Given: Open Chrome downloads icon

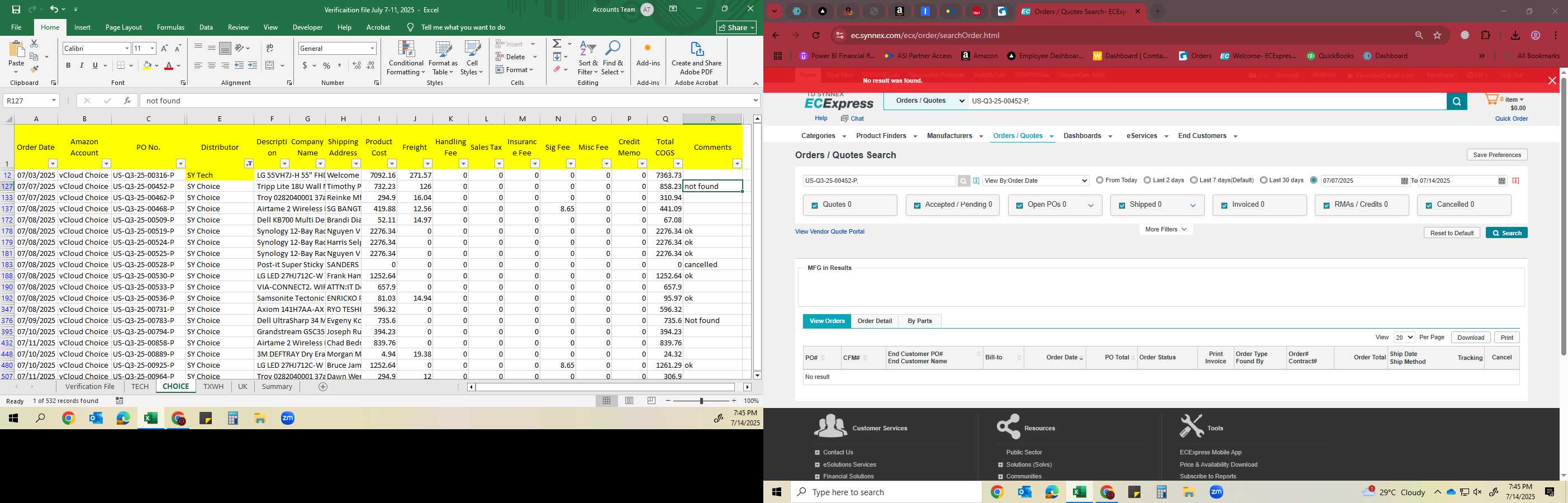Looking at the screenshot, I should pos(1515,35).
